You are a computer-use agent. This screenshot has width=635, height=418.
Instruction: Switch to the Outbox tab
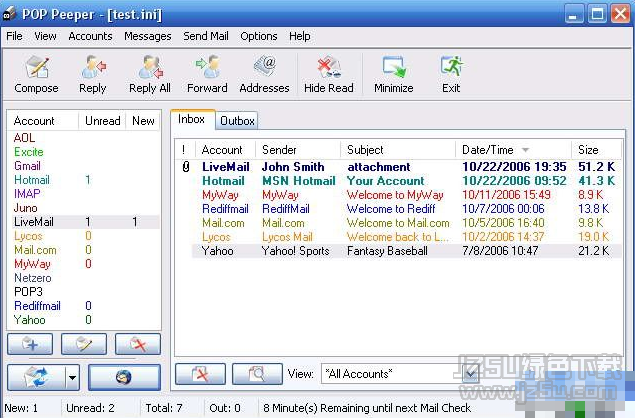point(237,121)
